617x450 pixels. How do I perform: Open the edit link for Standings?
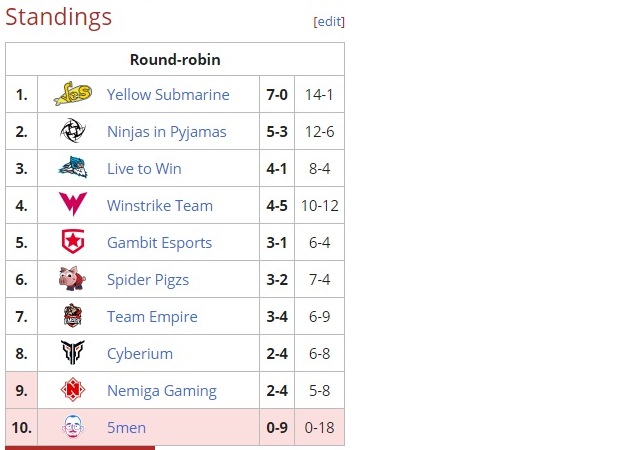(329, 21)
